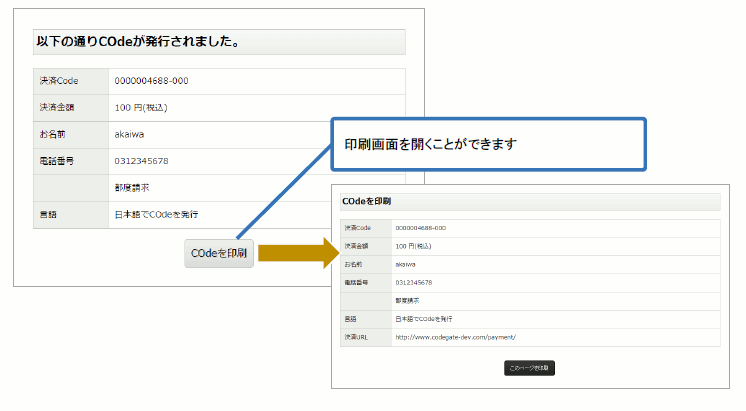Click the 決済URL label in print preview
Screen dimensions: 746x411
pos(358,337)
